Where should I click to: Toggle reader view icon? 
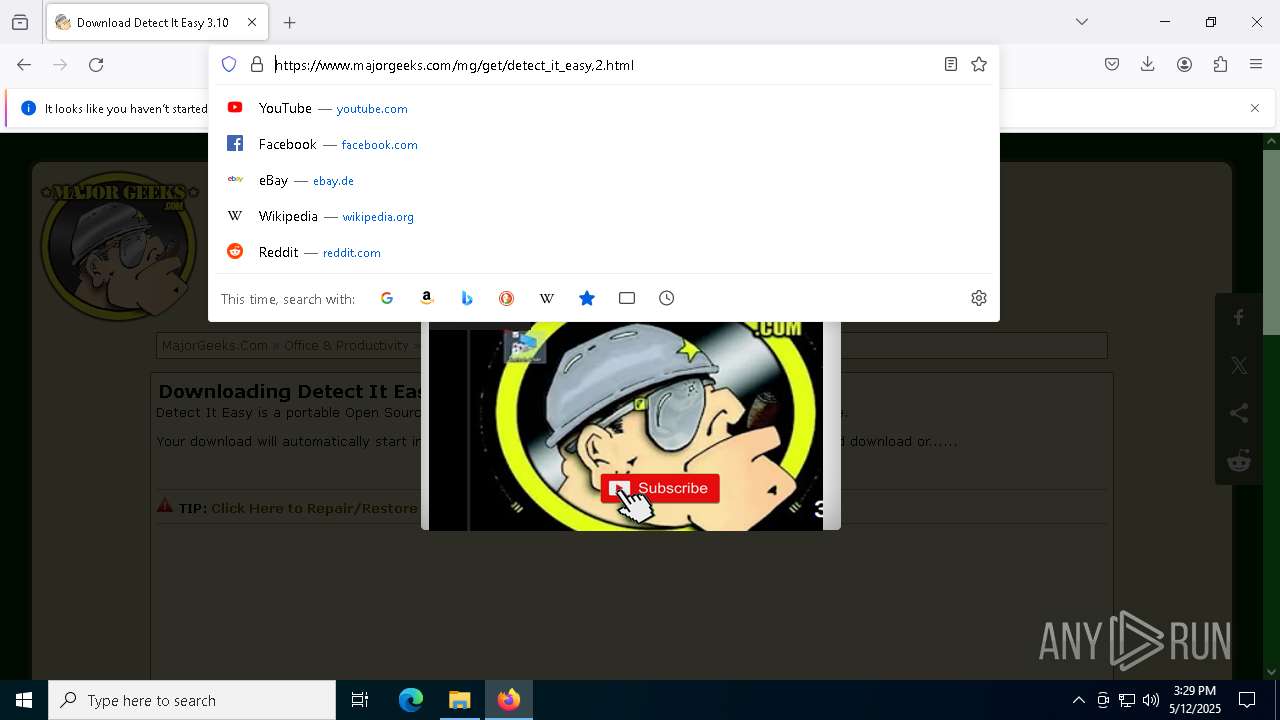pyautogui.click(x=951, y=65)
